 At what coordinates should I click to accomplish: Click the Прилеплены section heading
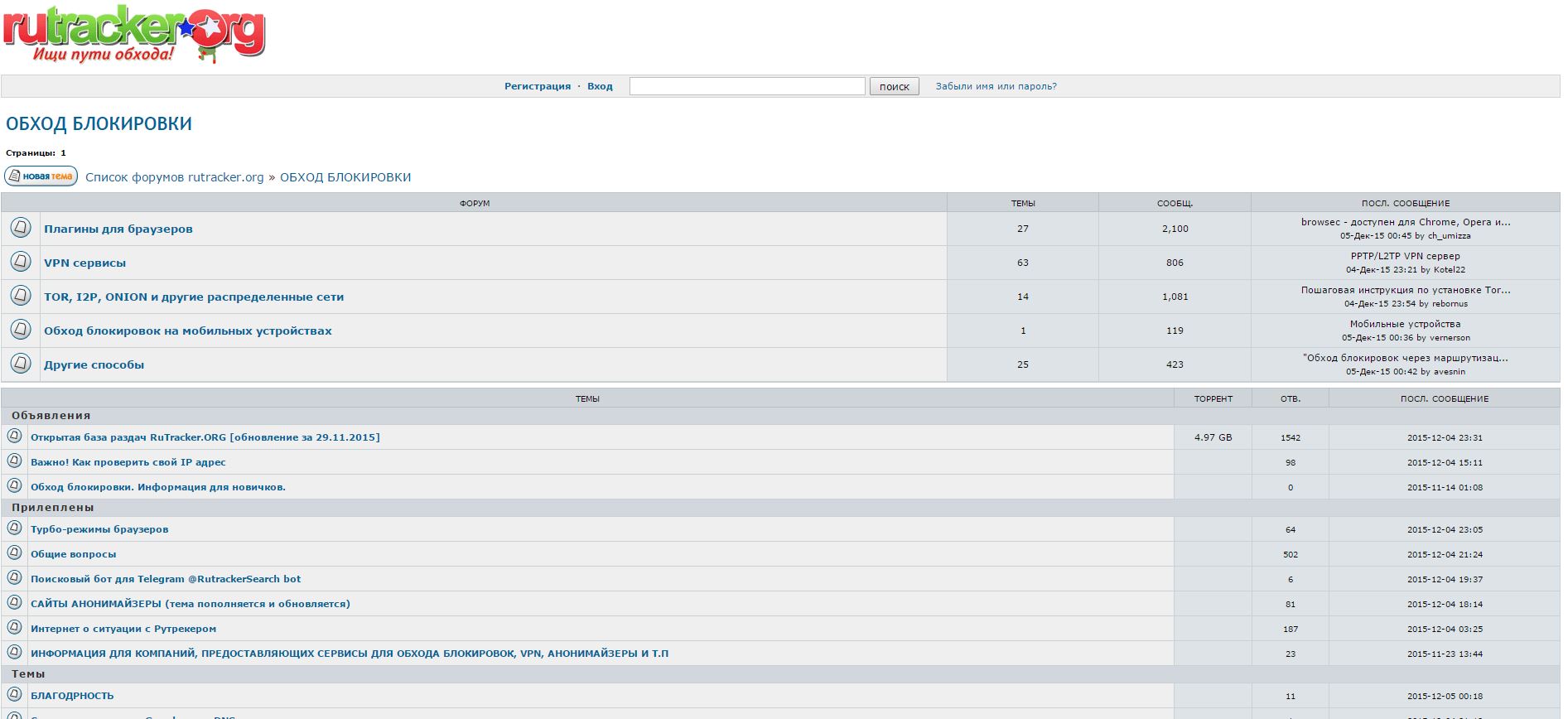pyautogui.click(x=53, y=508)
